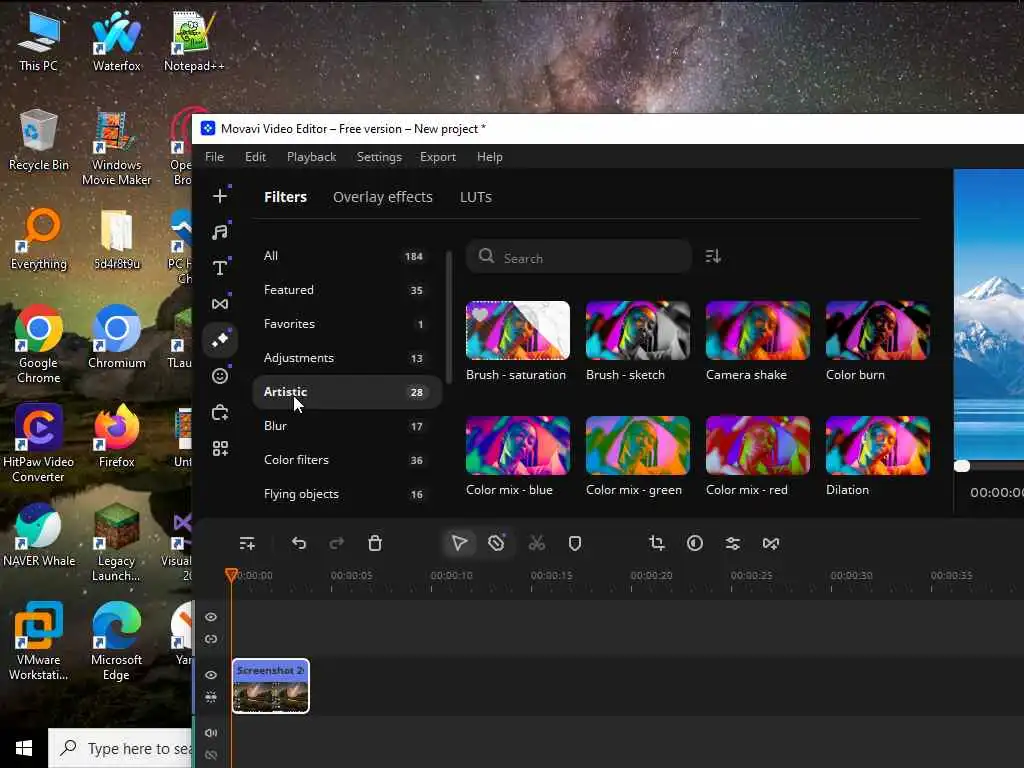This screenshot has width=1024, height=768.
Task: Switch to the Filters tab
Action: tap(285, 197)
